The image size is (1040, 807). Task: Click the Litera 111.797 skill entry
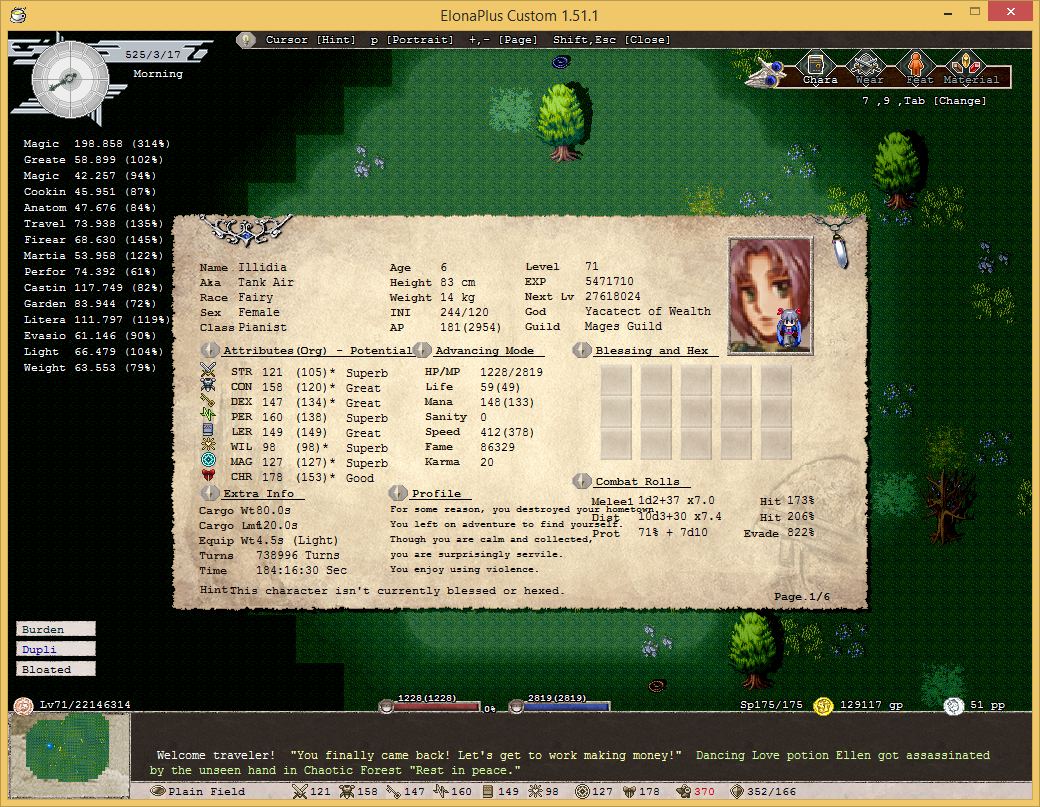click(97, 320)
